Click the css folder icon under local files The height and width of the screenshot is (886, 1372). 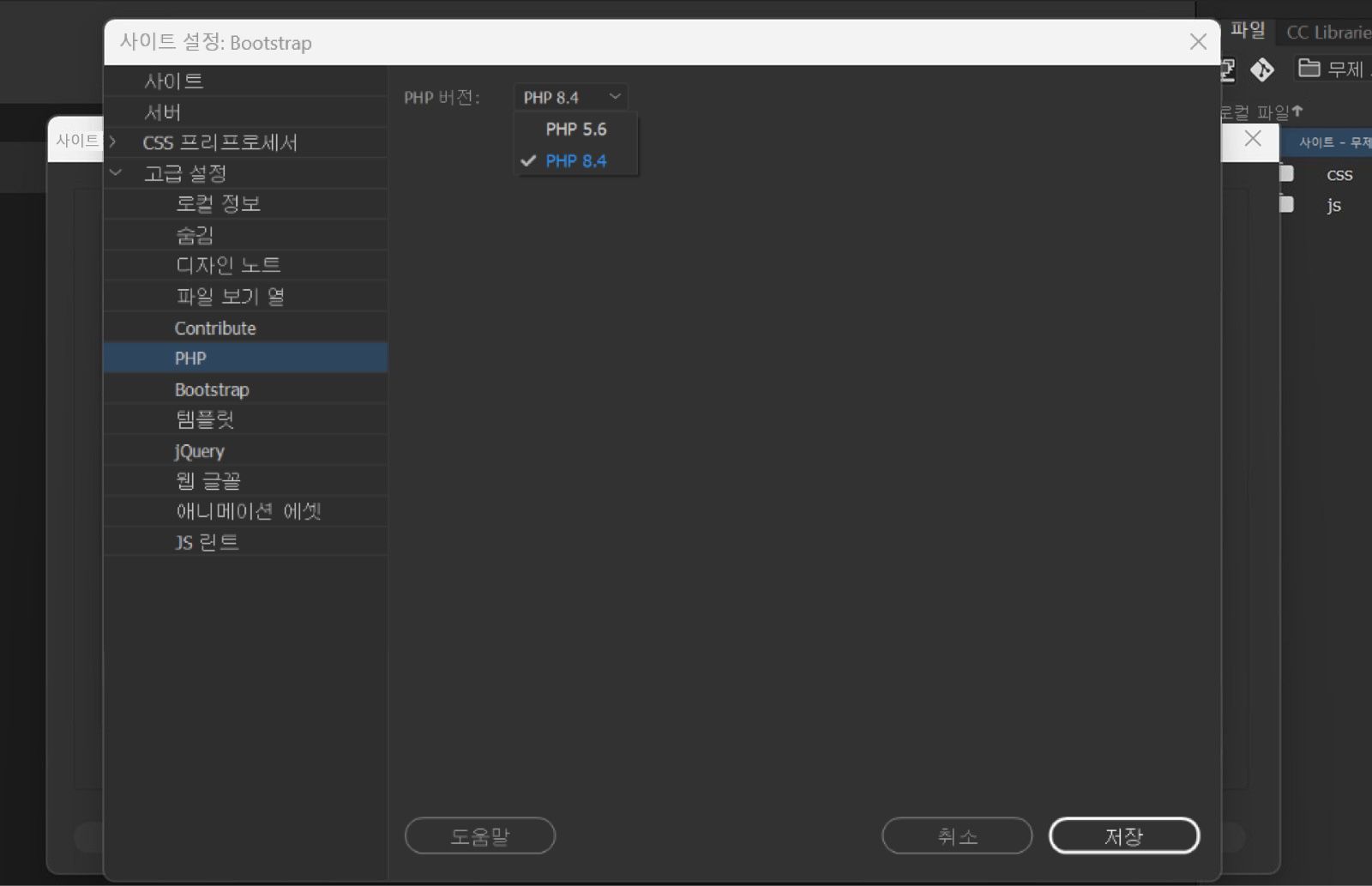point(1286,174)
